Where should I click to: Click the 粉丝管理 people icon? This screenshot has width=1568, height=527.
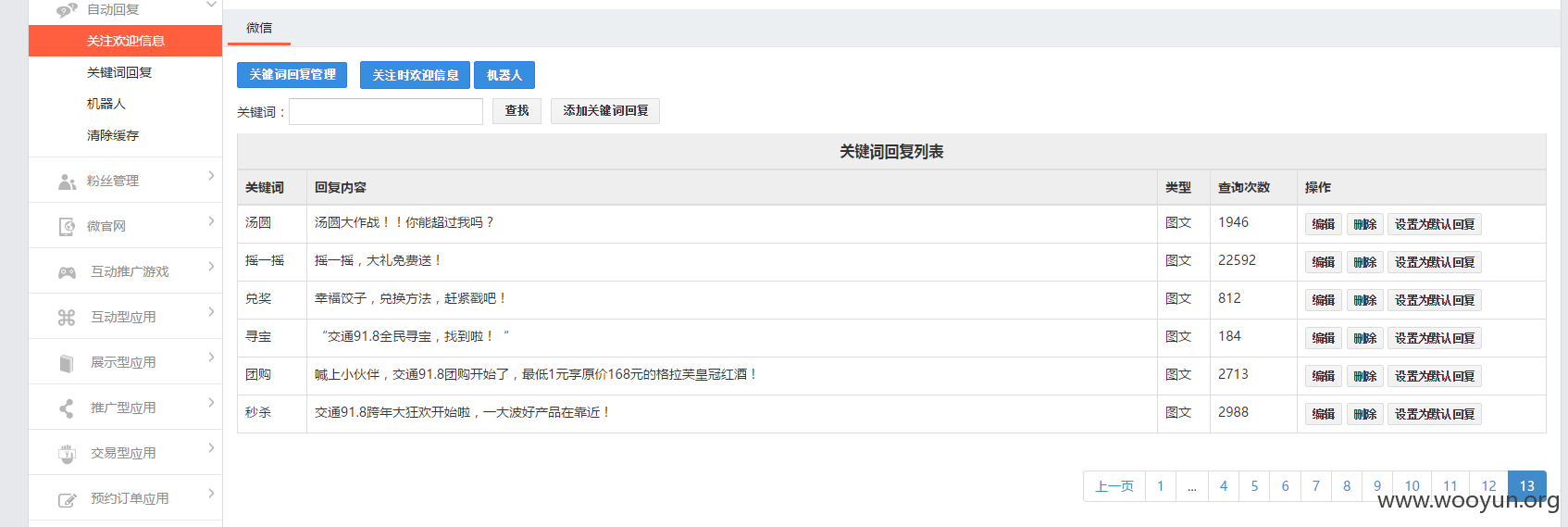[x=67, y=182]
